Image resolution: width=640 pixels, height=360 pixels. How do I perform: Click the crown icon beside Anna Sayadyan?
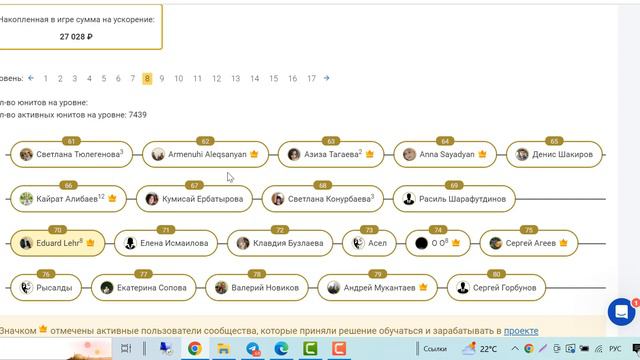pos(482,154)
